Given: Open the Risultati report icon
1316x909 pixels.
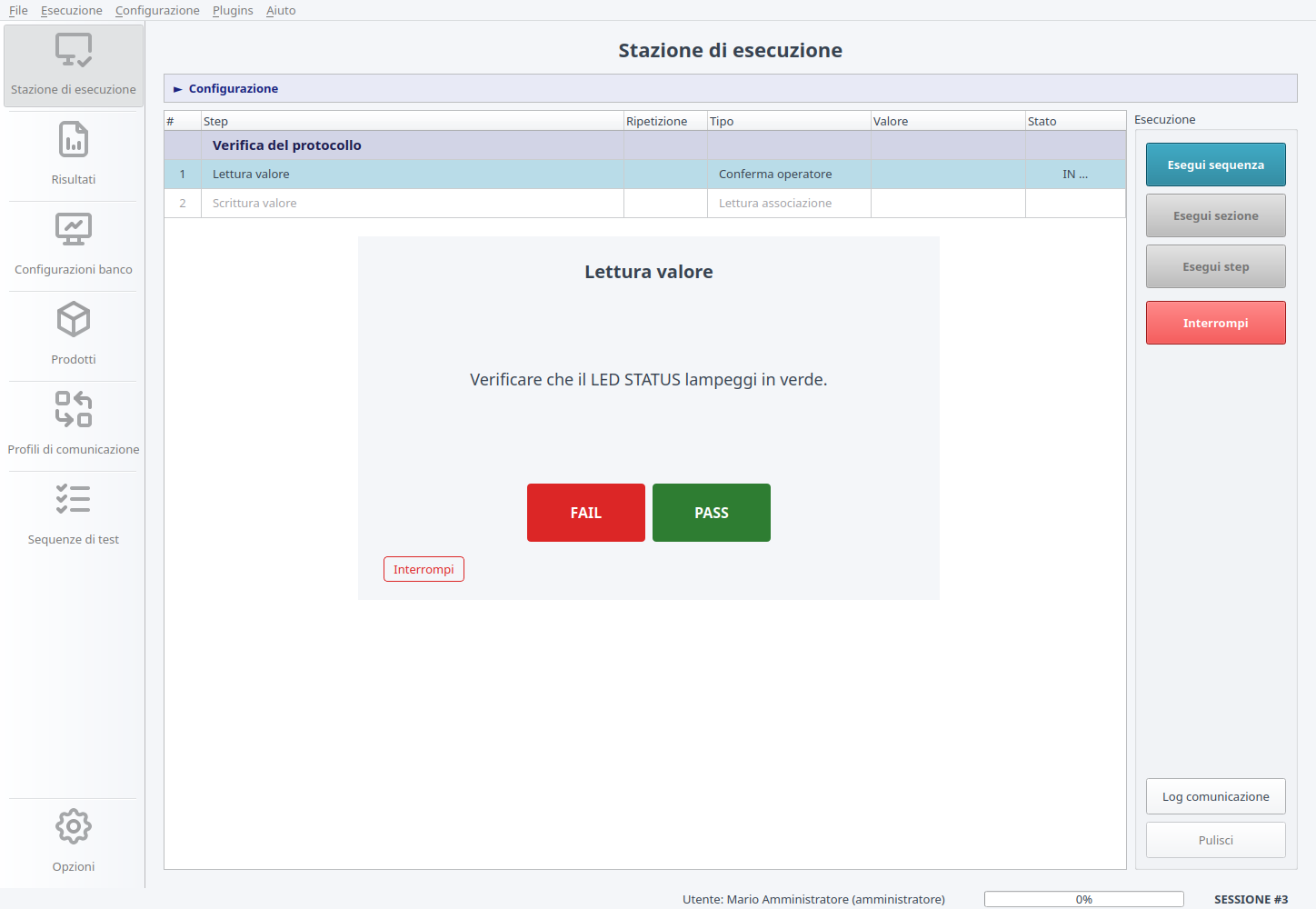Looking at the screenshot, I should (74, 140).
